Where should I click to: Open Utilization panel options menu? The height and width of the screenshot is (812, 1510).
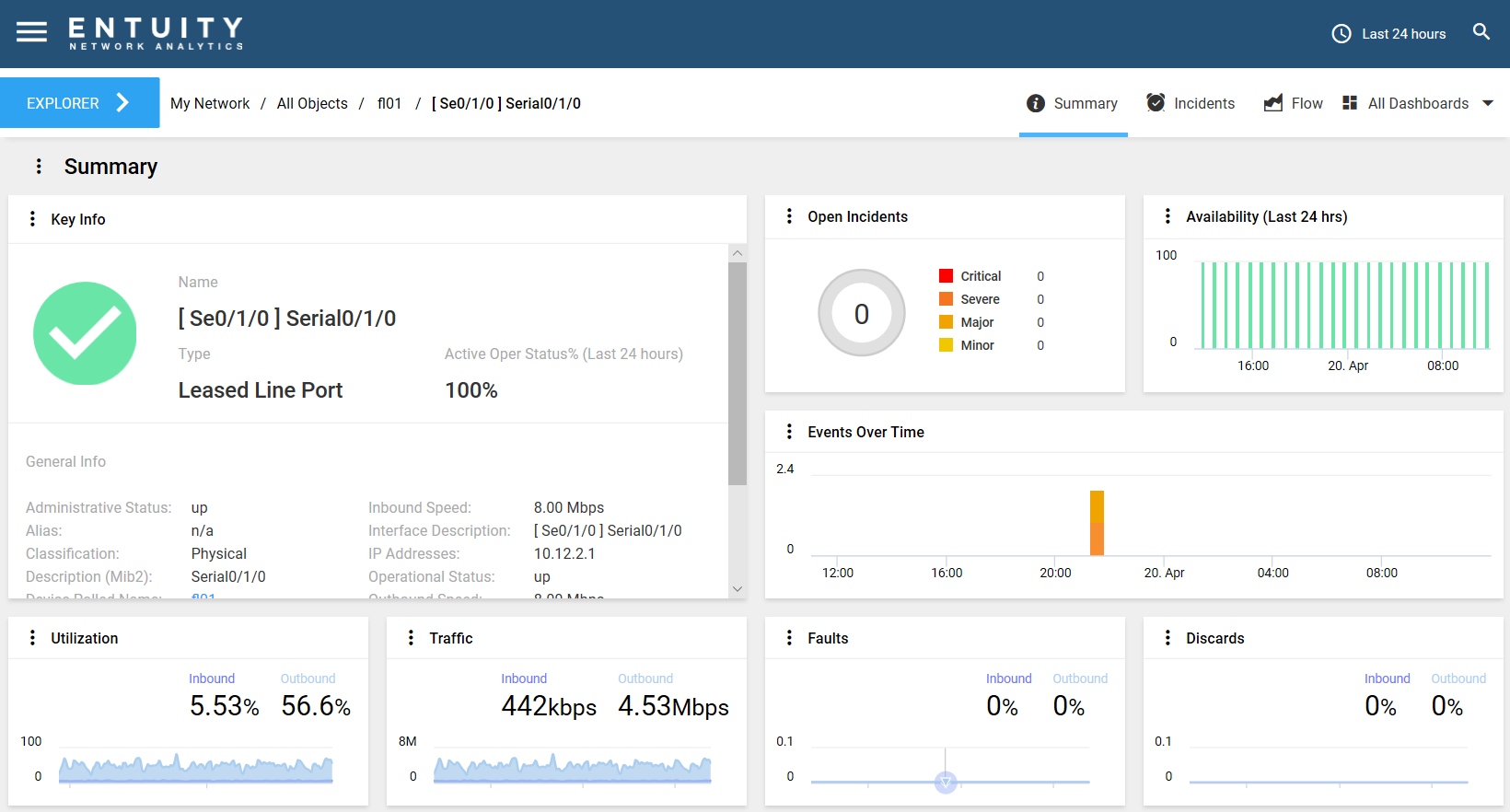(32, 638)
